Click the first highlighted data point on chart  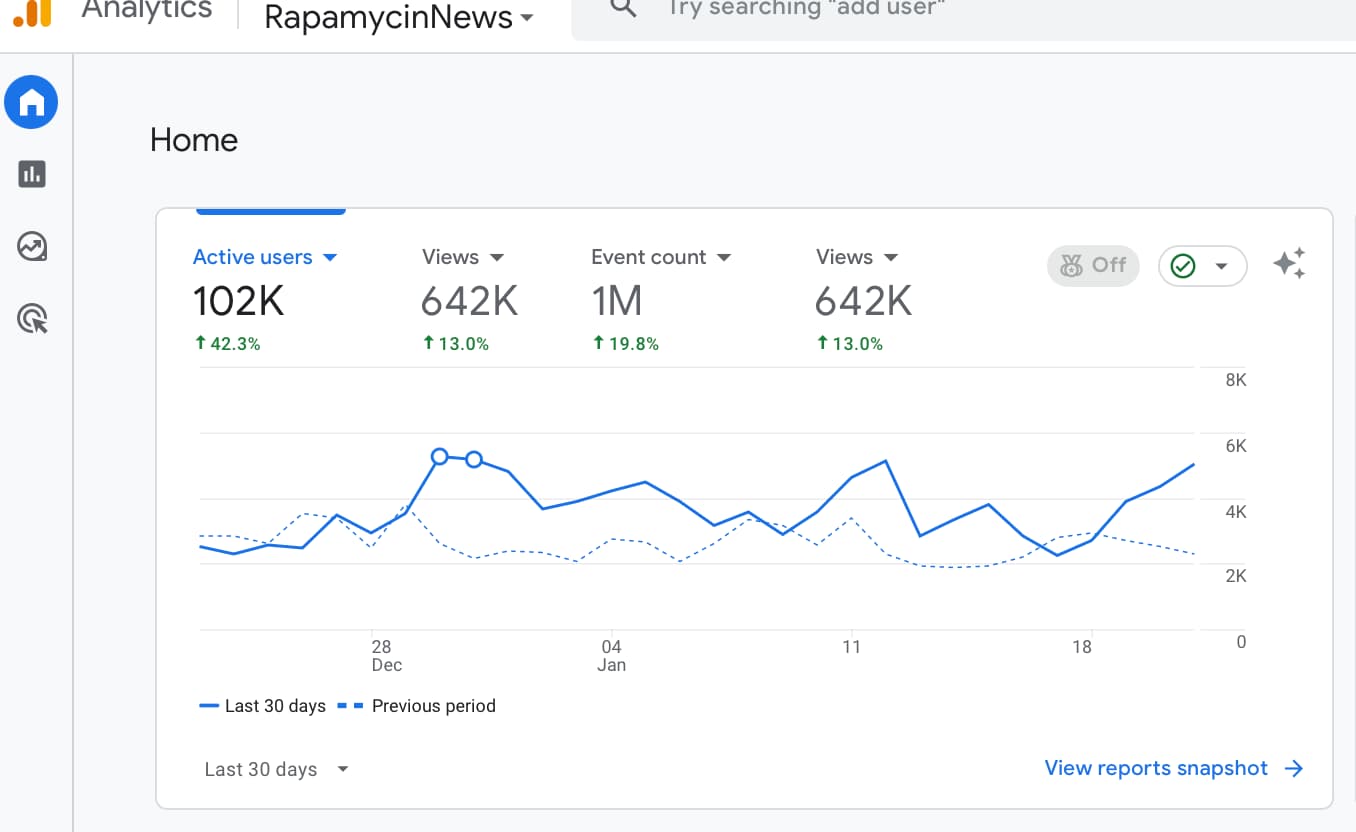tap(439, 456)
